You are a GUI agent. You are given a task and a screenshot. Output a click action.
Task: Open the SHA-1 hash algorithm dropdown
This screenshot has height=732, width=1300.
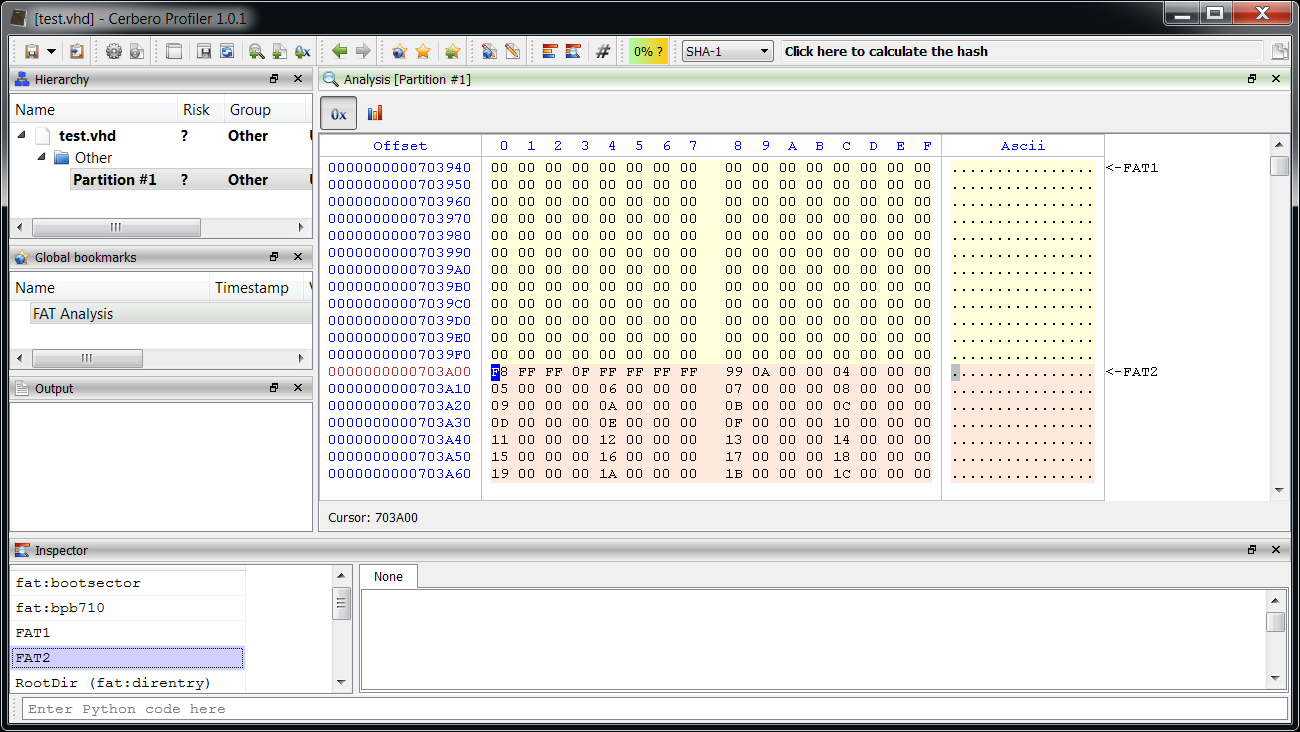[x=727, y=51]
